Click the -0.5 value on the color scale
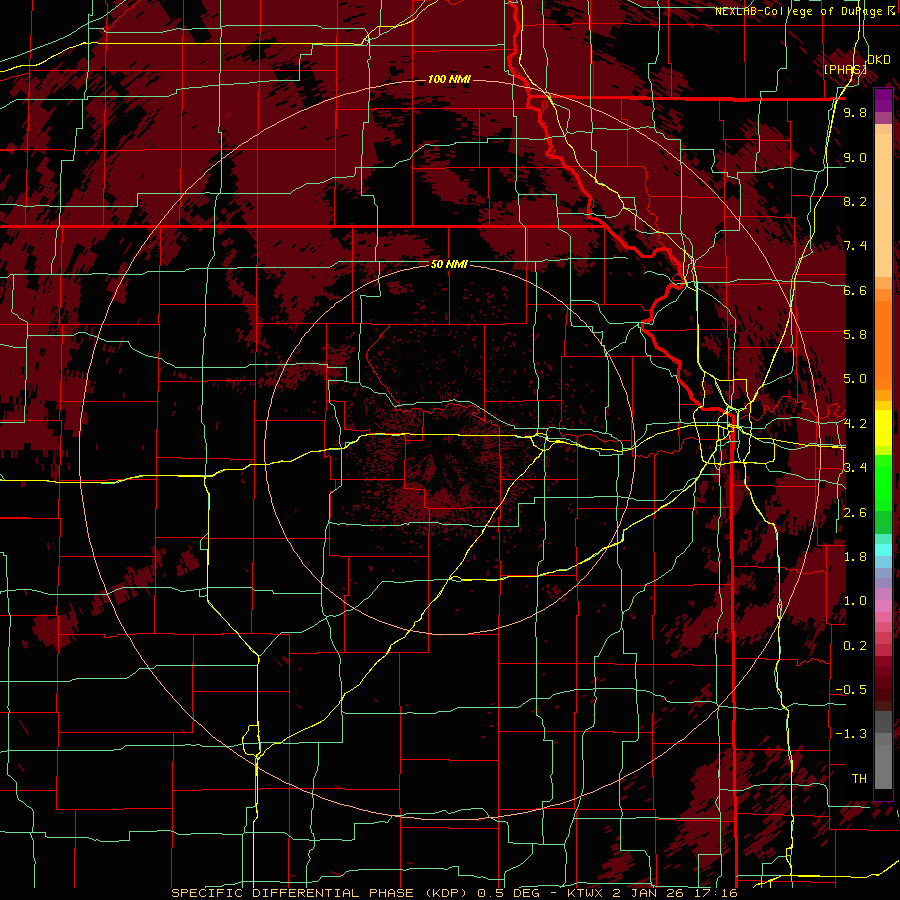 coord(851,690)
